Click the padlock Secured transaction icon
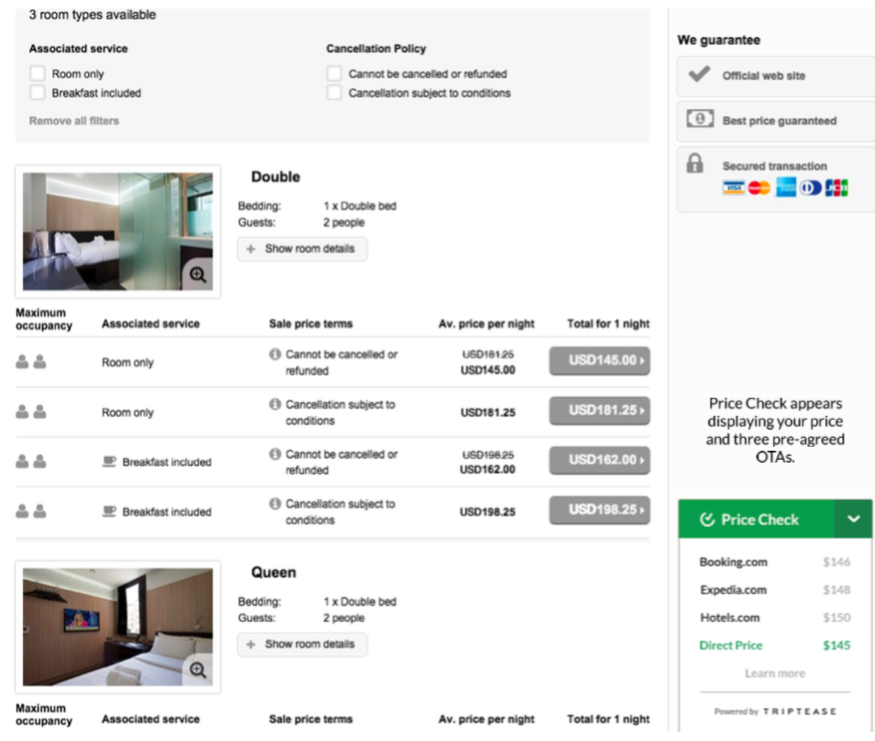Image resolution: width=875 pixels, height=741 pixels. [x=695, y=165]
